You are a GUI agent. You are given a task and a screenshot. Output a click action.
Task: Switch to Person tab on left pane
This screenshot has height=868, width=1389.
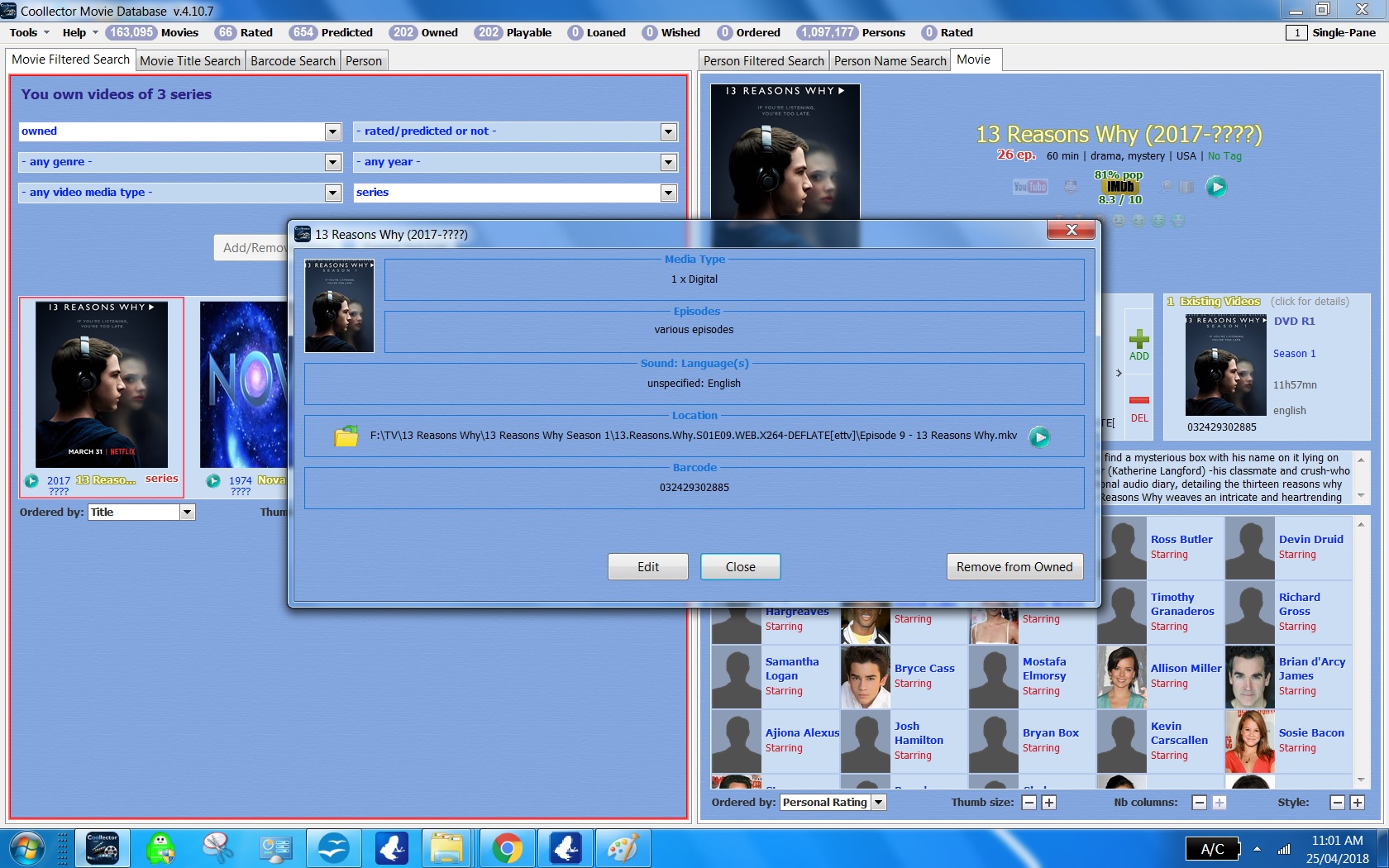[364, 61]
